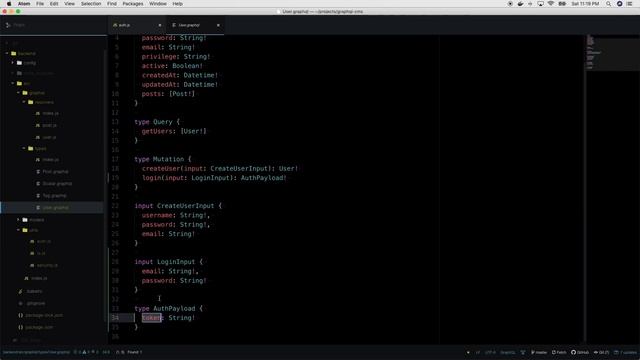The image size is (640, 360).
Task: Switch to the auth.js tab
Action: point(137,25)
